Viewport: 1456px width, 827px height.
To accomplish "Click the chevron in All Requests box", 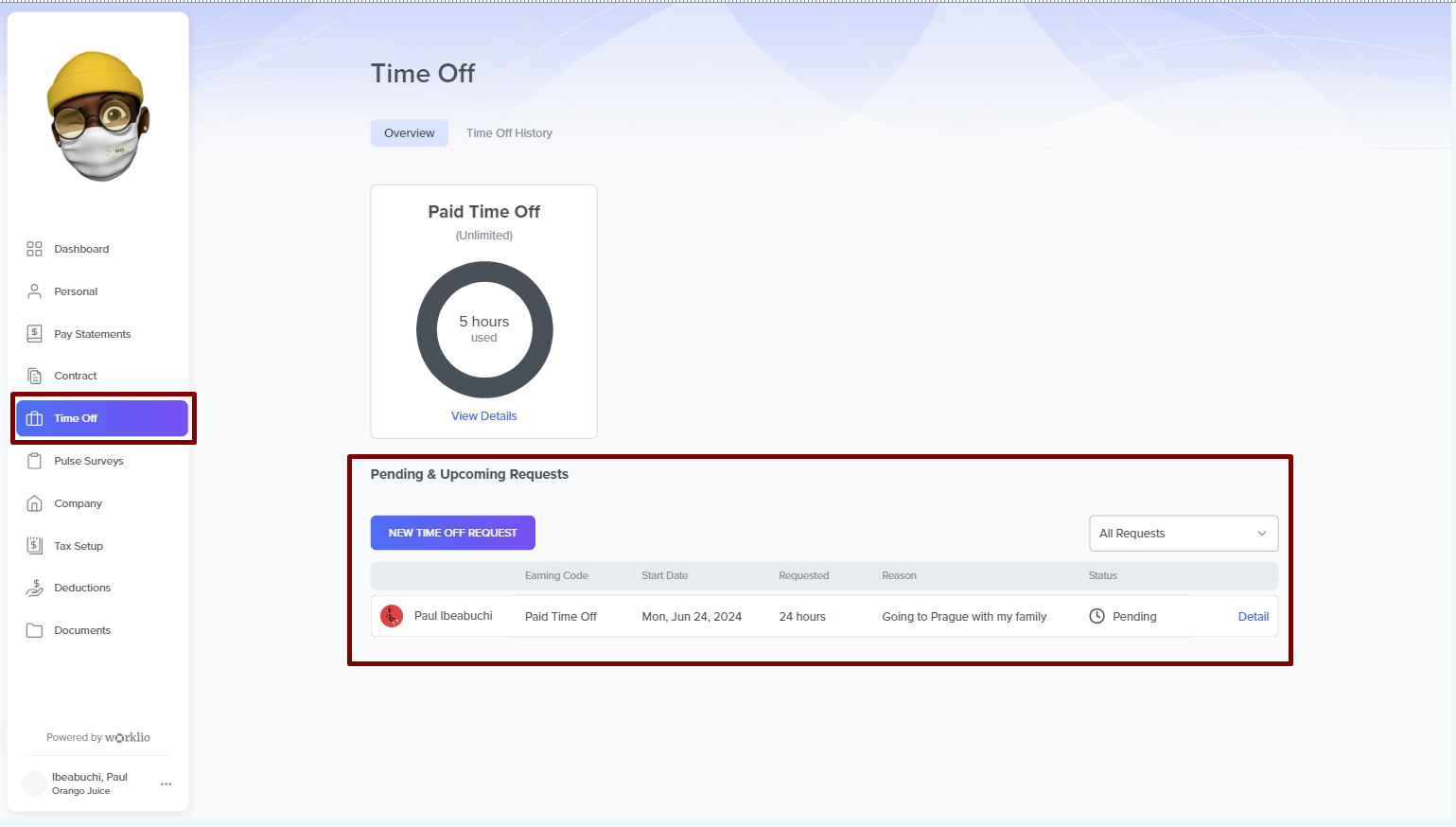I will click(1261, 534).
